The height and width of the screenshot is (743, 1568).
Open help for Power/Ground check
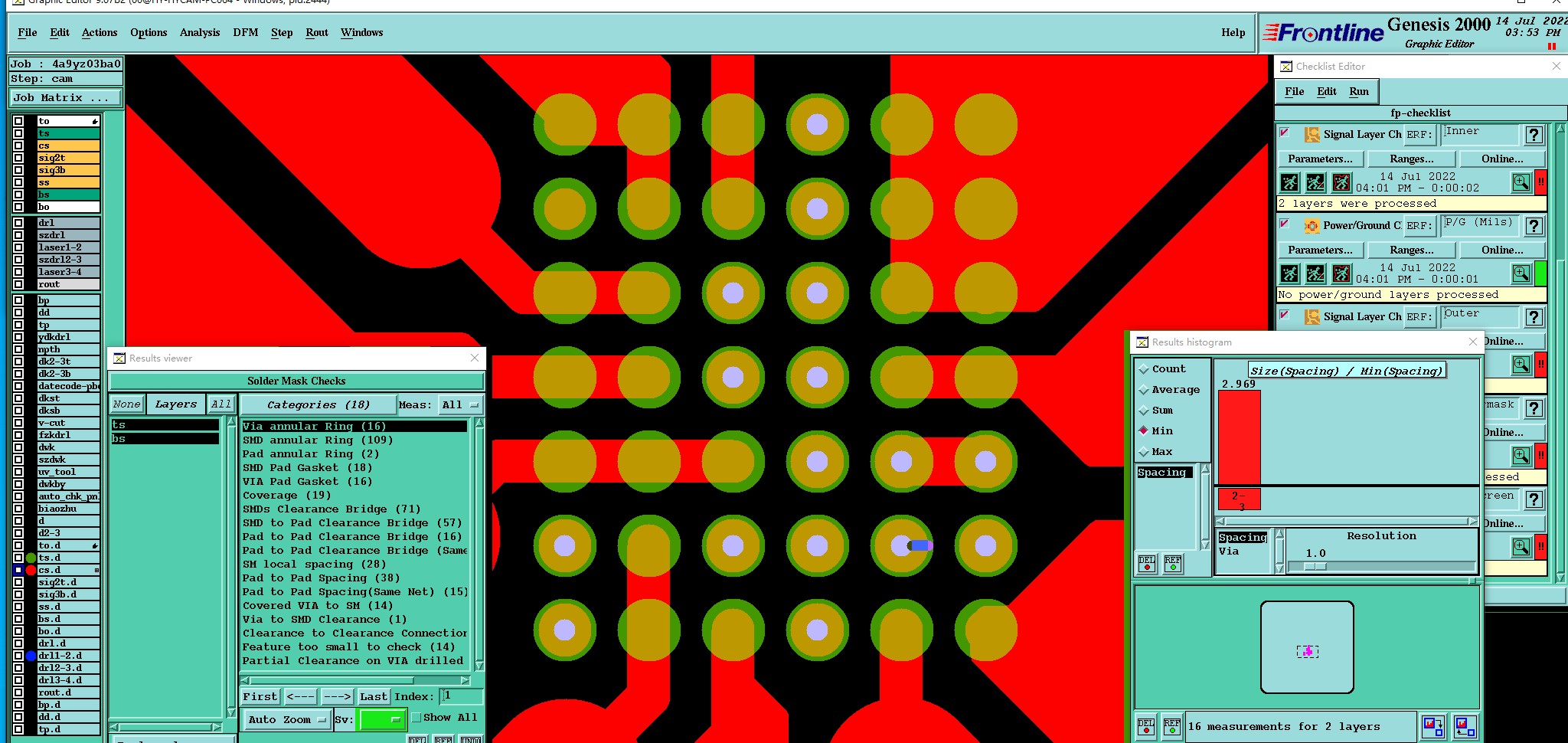(1534, 226)
